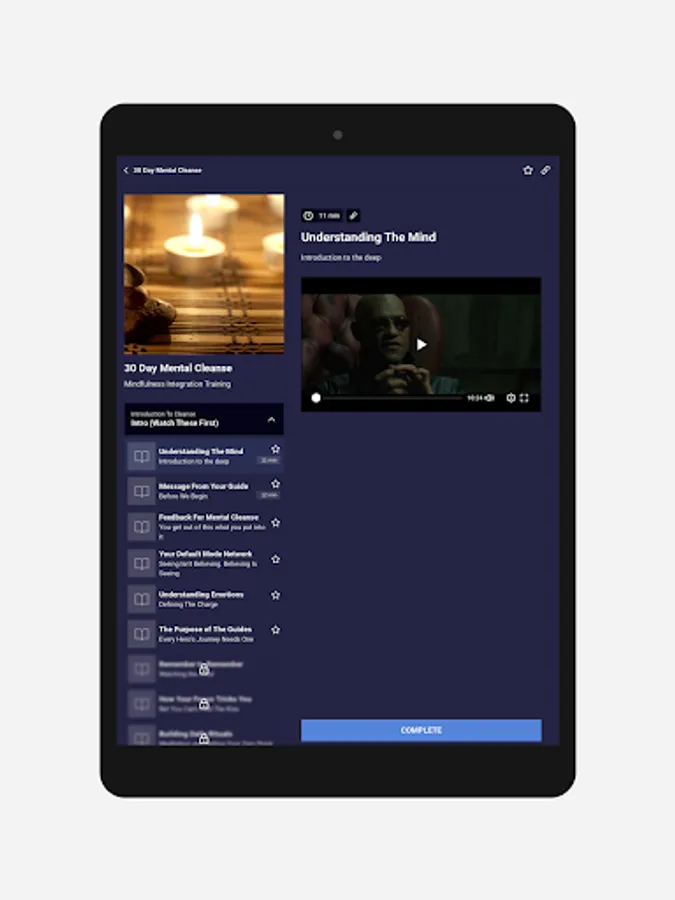Star the Your Default Mode Network lesson
The width and height of the screenshot is (675, 900).
276,559
